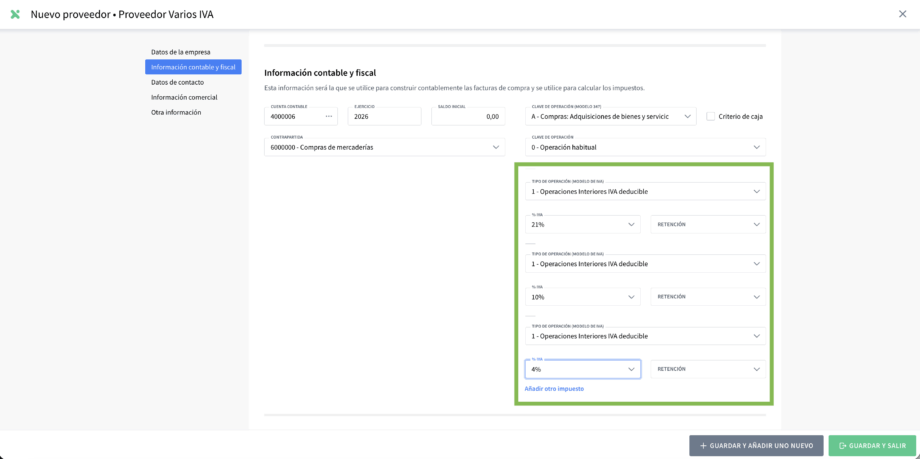Go to Datos de la empresa section
This screenshot has height=459, width=920.
(x=181, y=52)
